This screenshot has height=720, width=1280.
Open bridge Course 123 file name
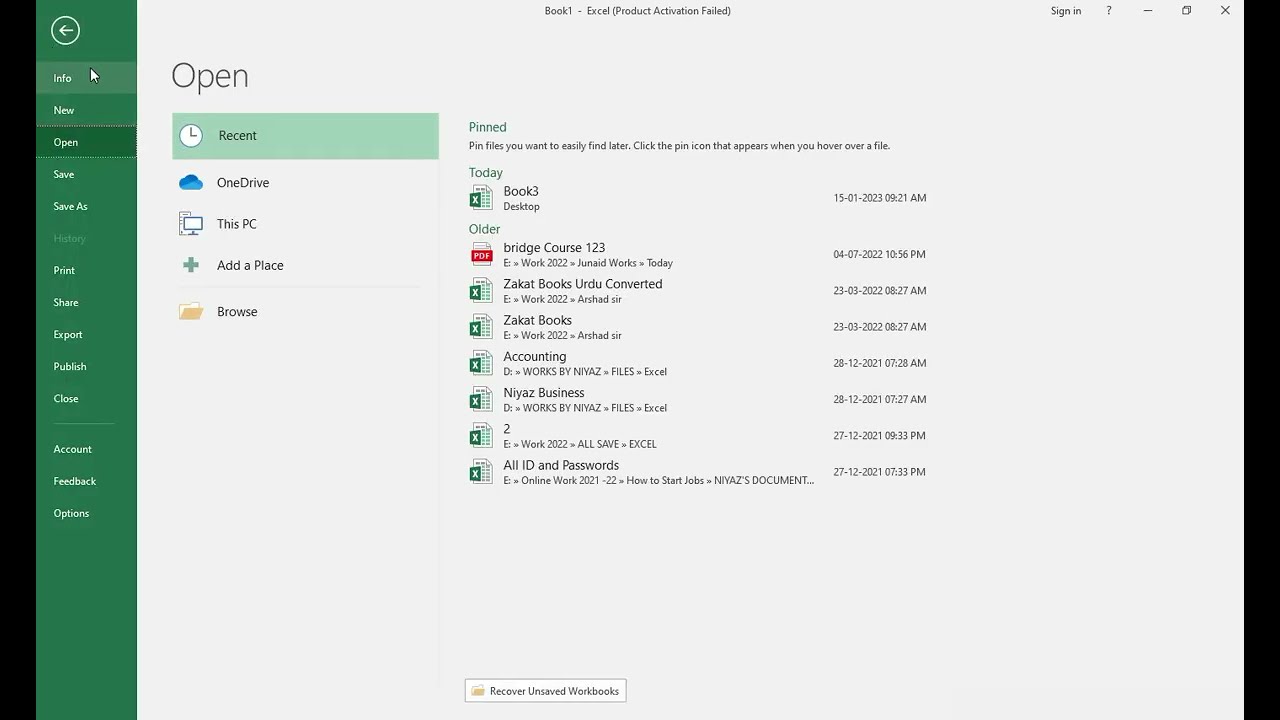pos(554,248)
